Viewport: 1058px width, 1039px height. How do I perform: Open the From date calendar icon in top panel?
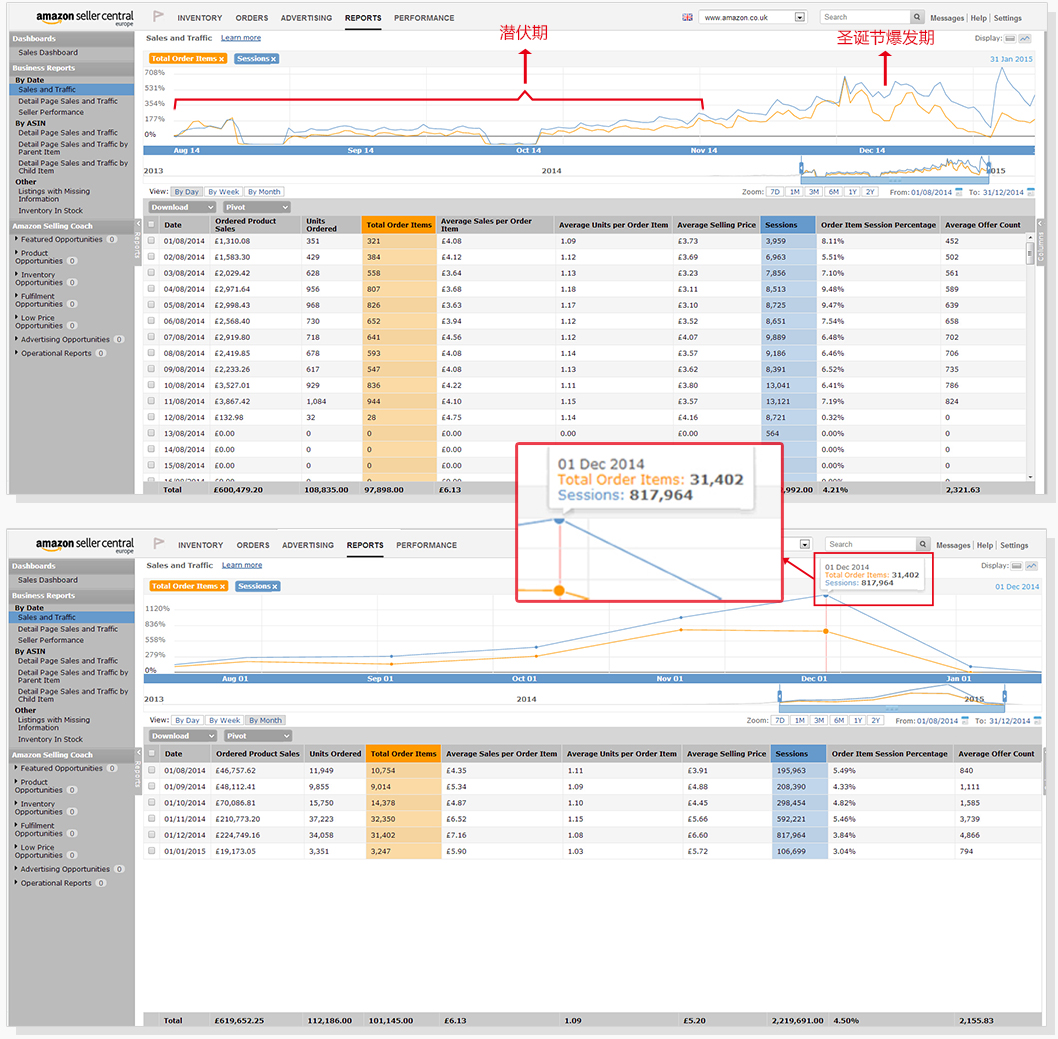pyautogui.click(x=959, y=192)
